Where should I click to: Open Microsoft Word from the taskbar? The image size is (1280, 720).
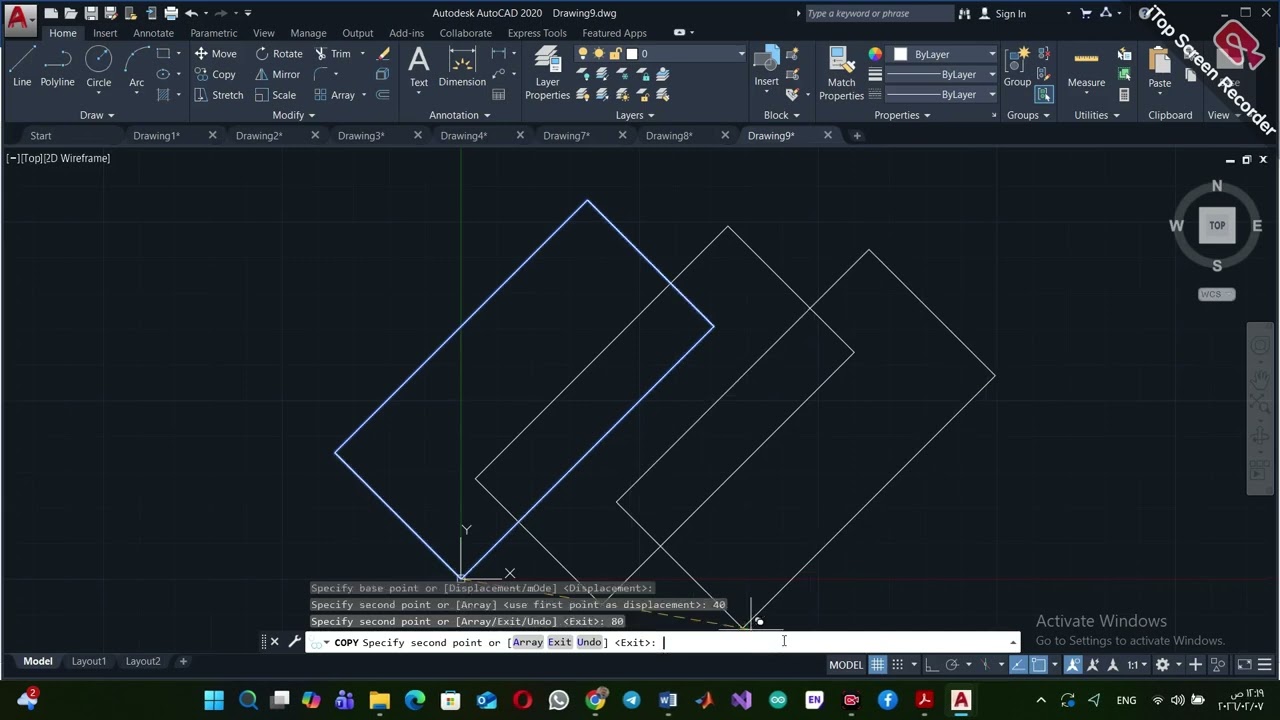pyautogui.click(x=668, y=700)
